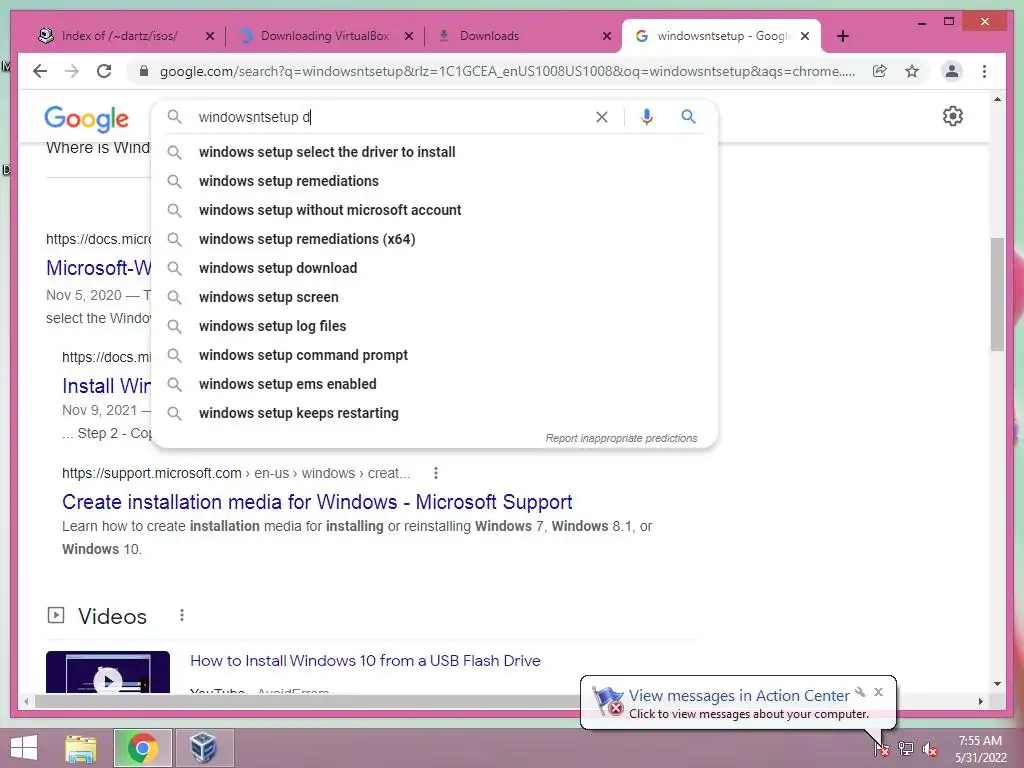Click the Action Center flag tray icon
The image size is (1024, 768).
point(881,748)
